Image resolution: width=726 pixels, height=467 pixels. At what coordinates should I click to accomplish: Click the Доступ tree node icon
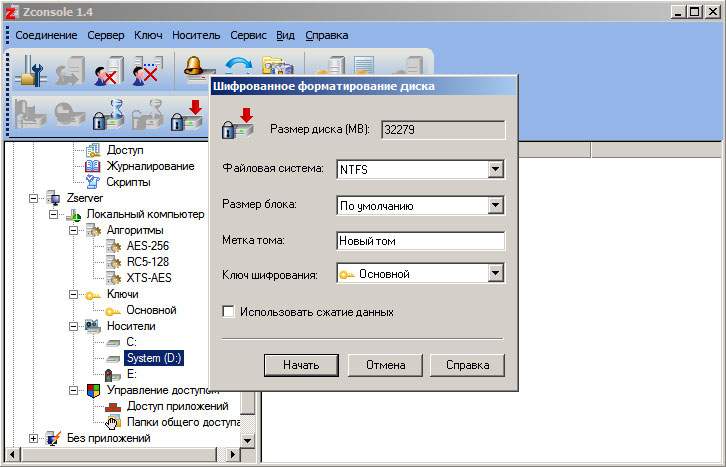click(x=93, y=150)
